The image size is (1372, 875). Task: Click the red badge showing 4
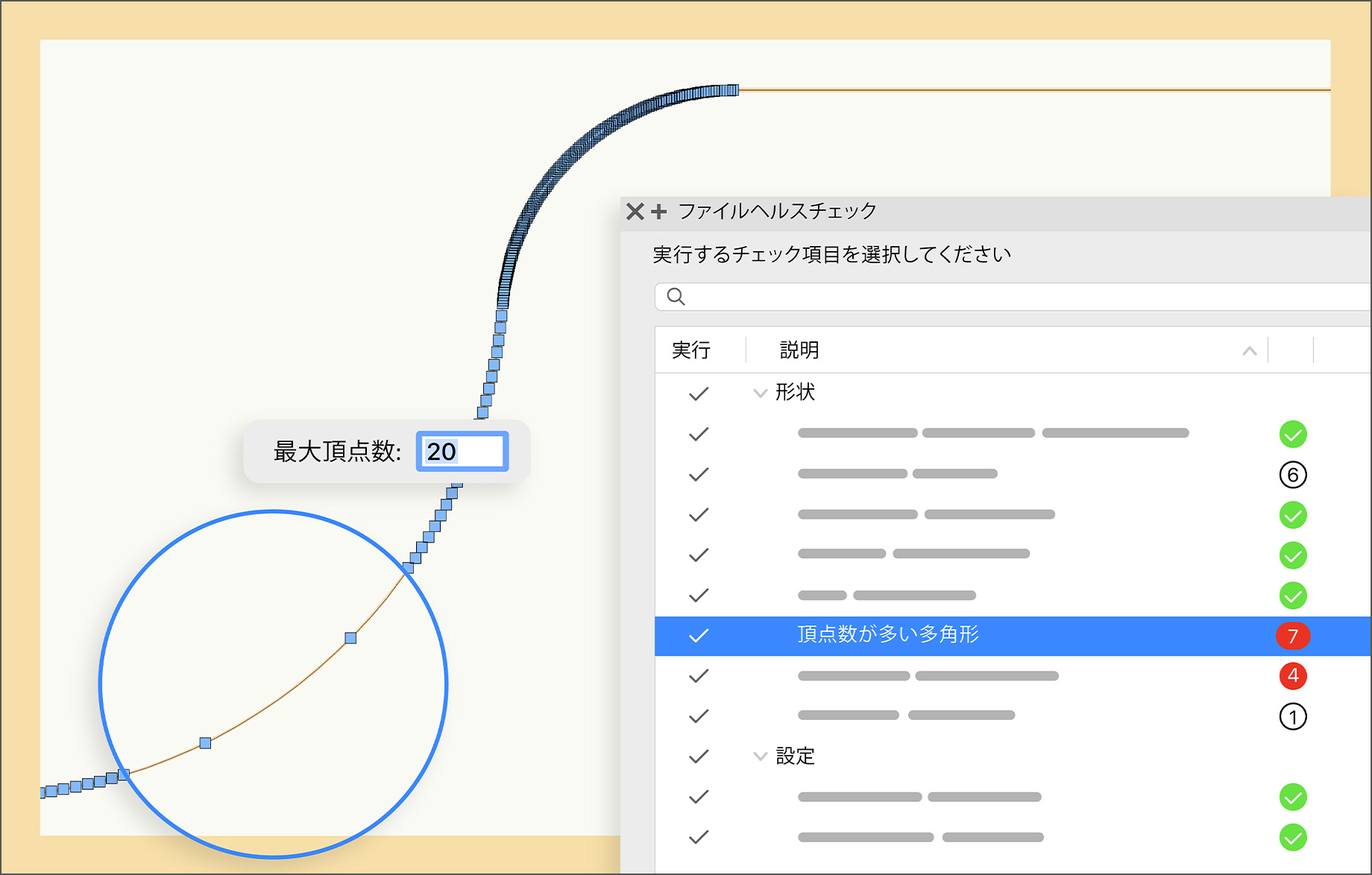[1292, 676]
